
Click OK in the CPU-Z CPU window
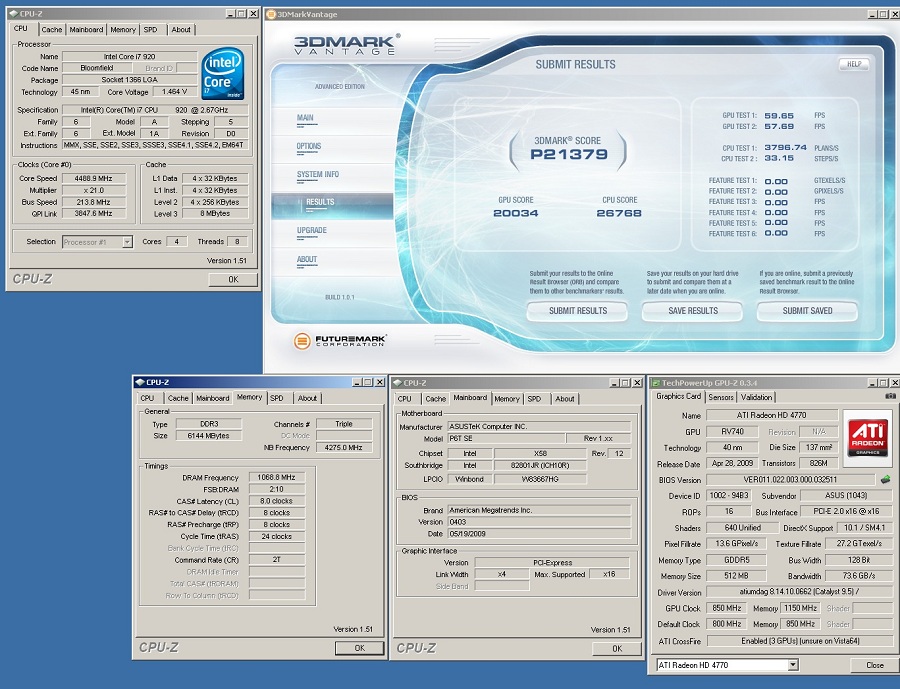click(233, 280)
